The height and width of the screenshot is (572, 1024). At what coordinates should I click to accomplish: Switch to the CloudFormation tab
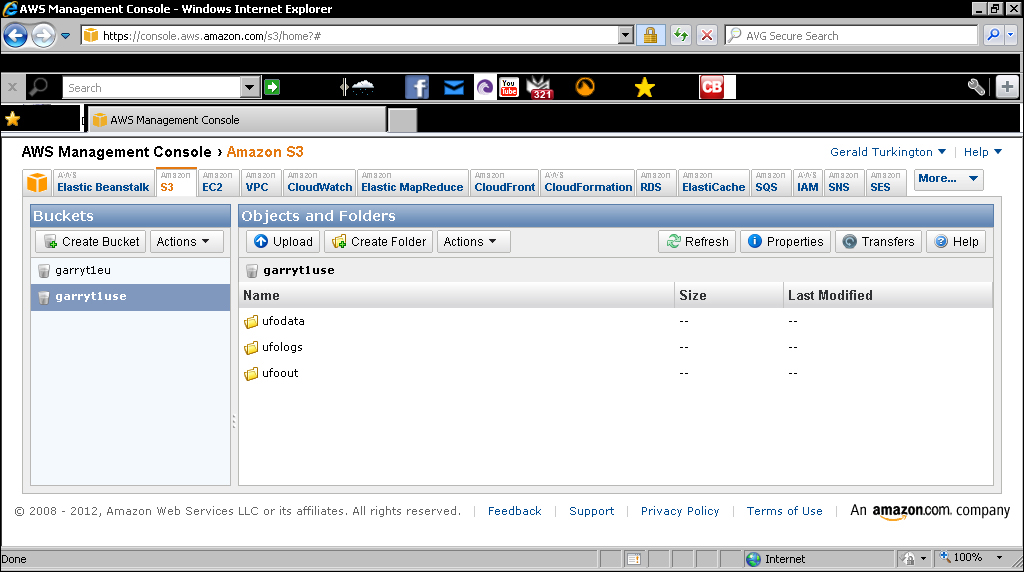[x=588, y=182]
